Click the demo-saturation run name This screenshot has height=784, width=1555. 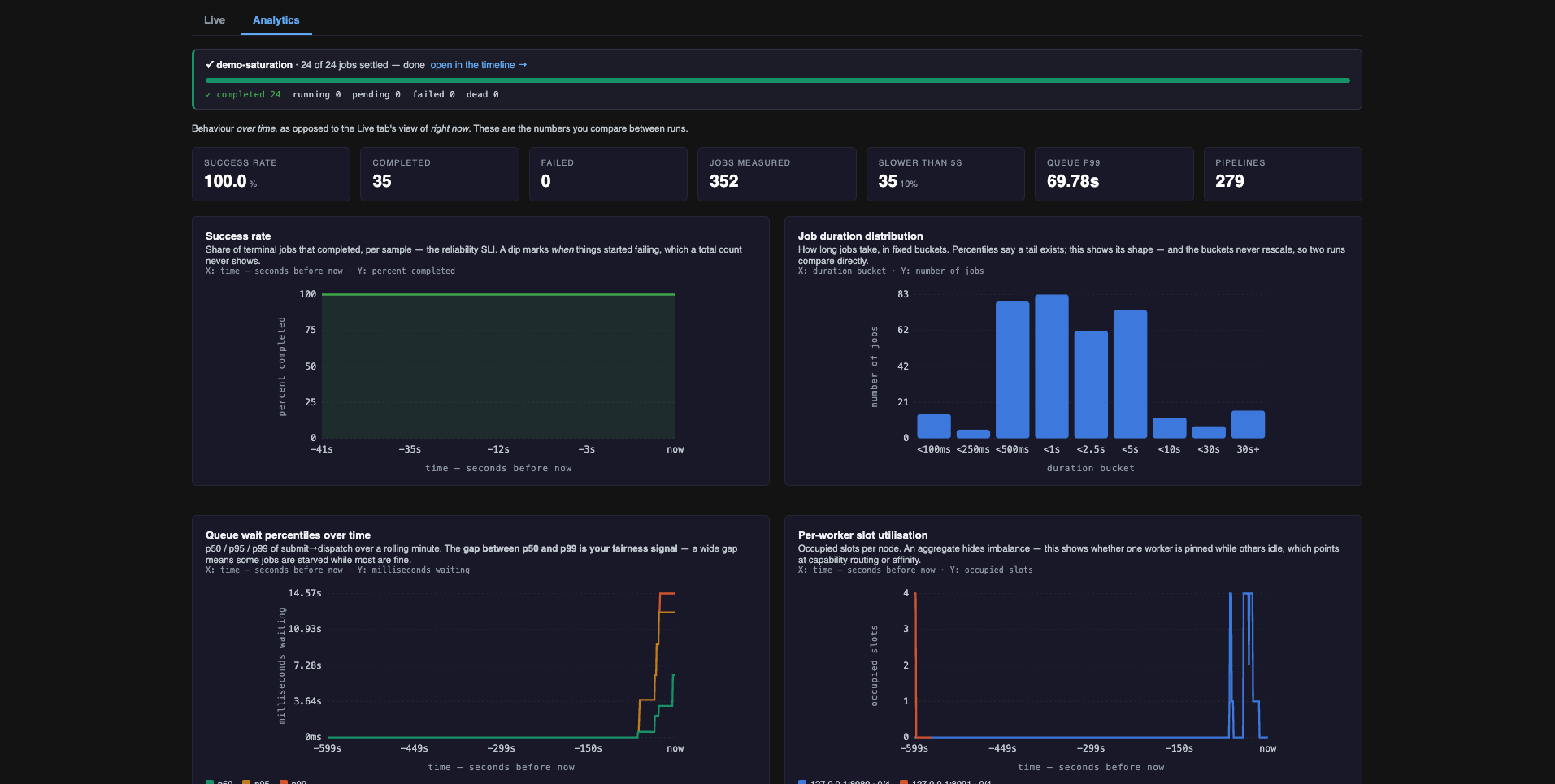(254, 65)
